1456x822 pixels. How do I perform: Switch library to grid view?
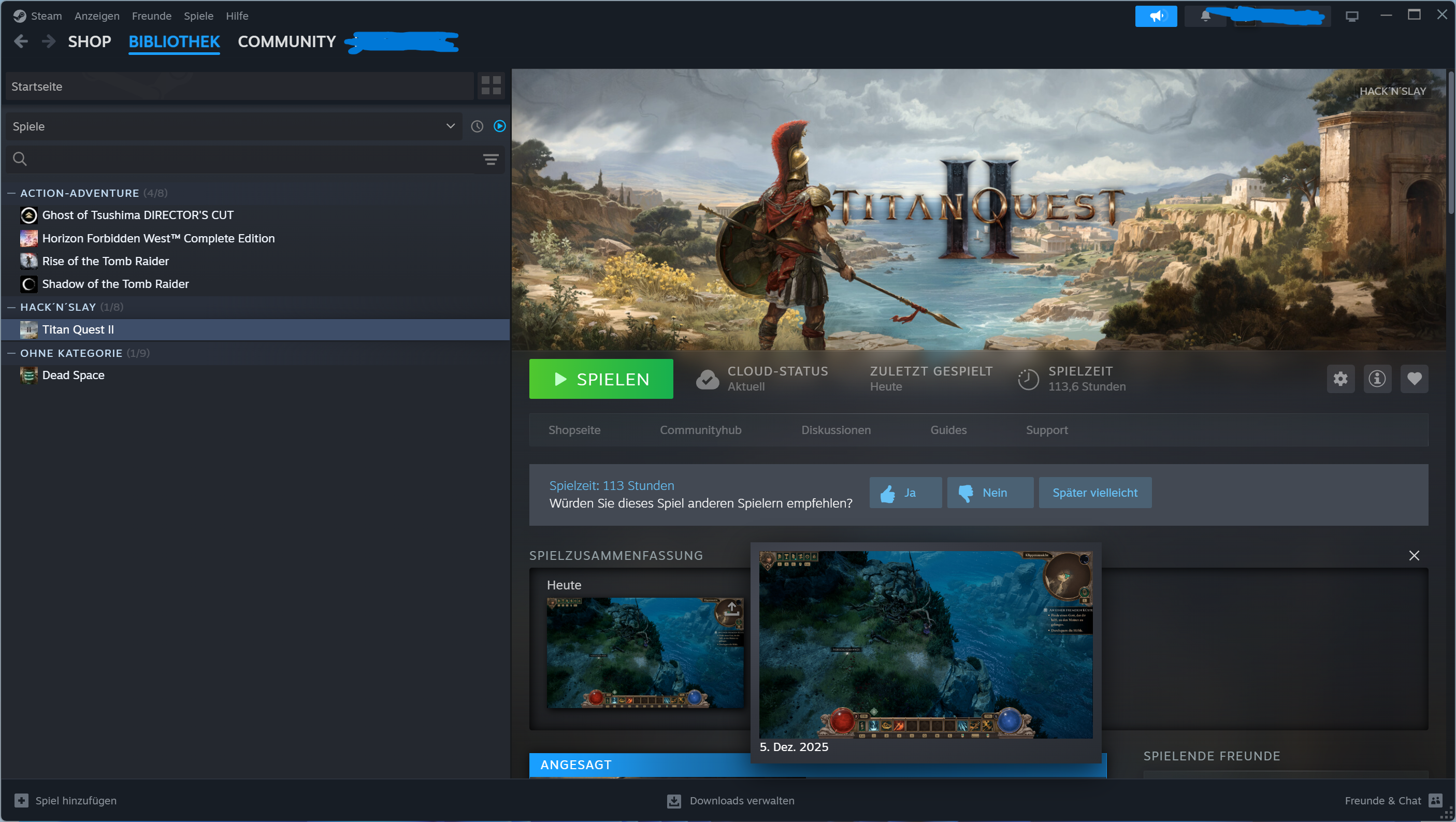[x=490, y=85]
